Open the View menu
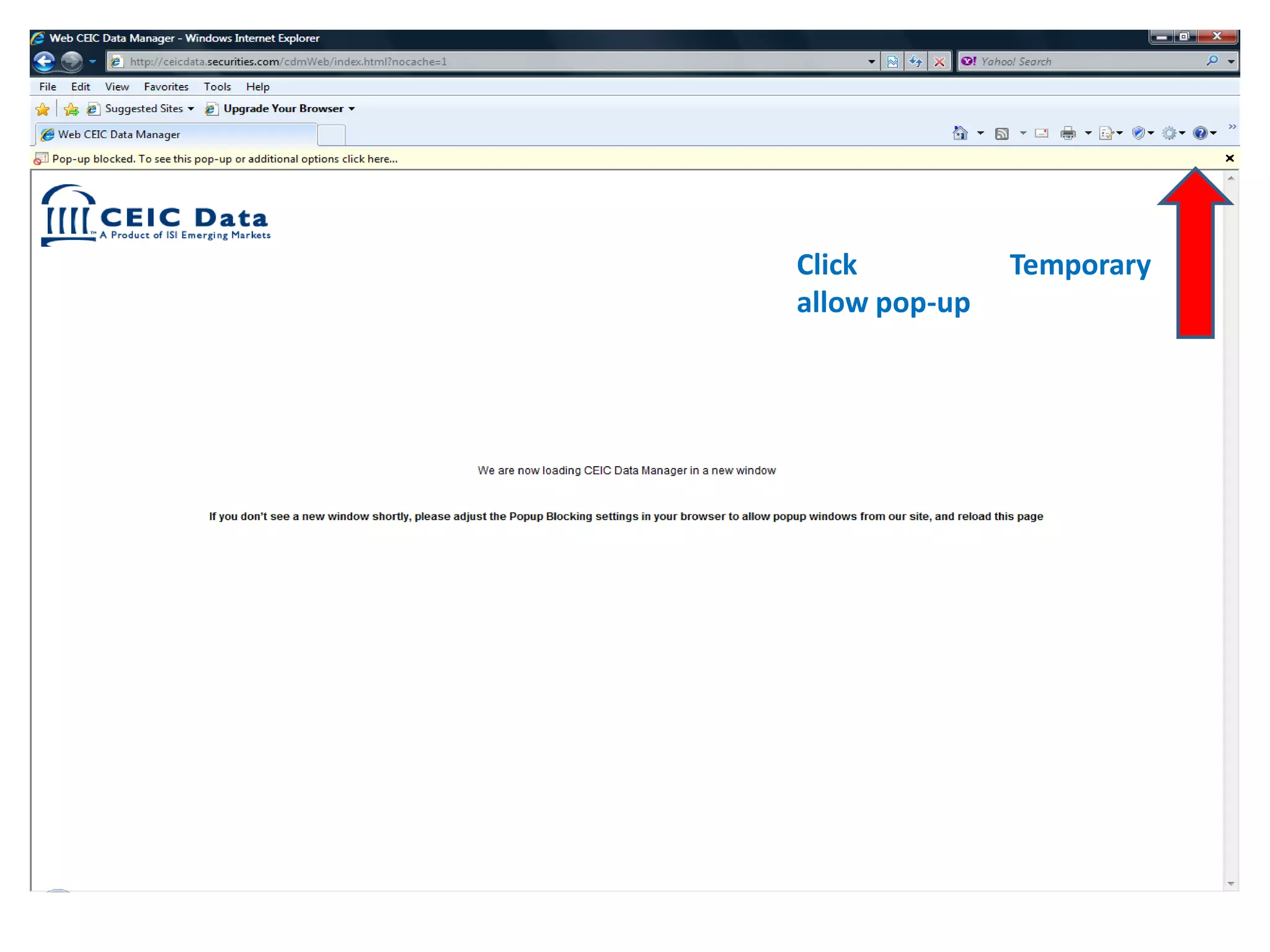 coord(117,87)
